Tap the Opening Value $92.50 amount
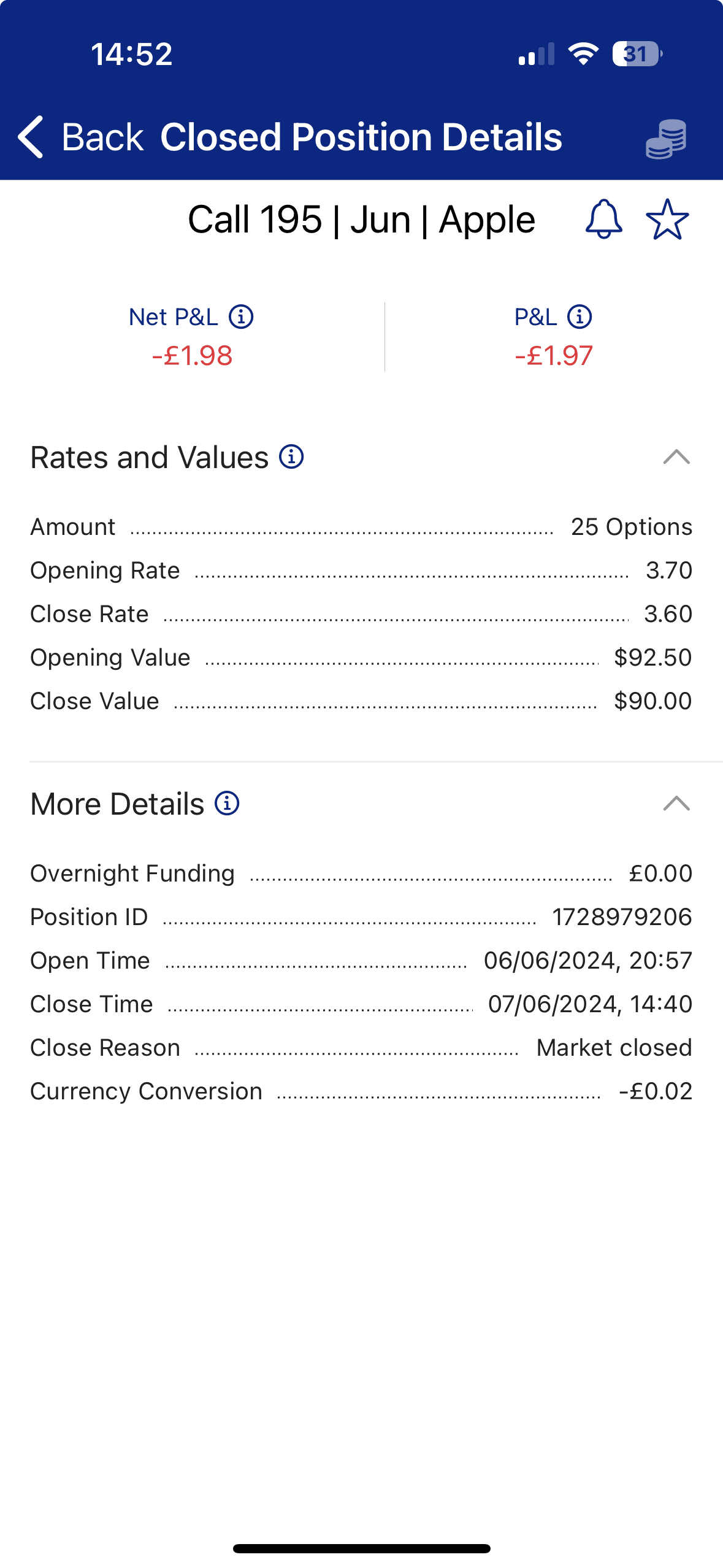The height and width of the screenshot is (1568, 723). pos(652,658)
